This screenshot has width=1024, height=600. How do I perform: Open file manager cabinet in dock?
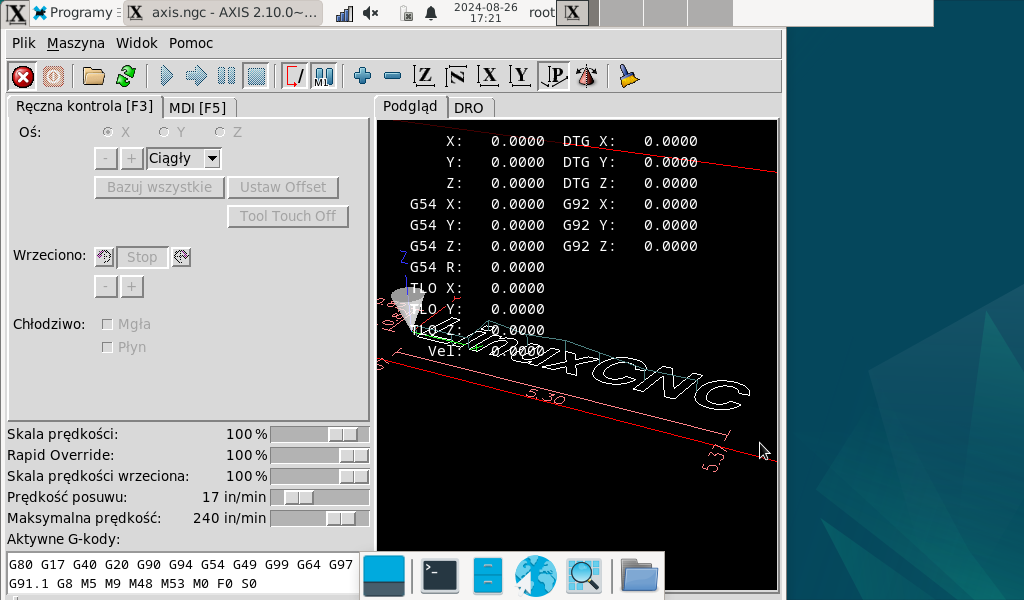pyautogui.click(x=487, y=576)
